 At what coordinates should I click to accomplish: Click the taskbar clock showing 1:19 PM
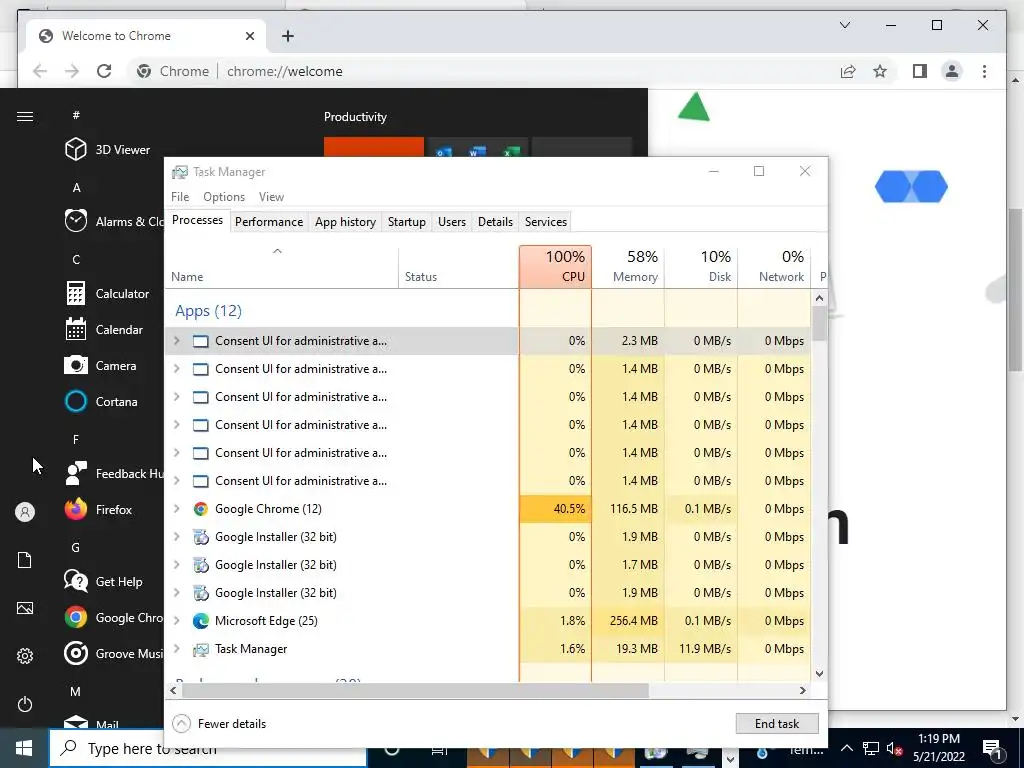[938, 748]
